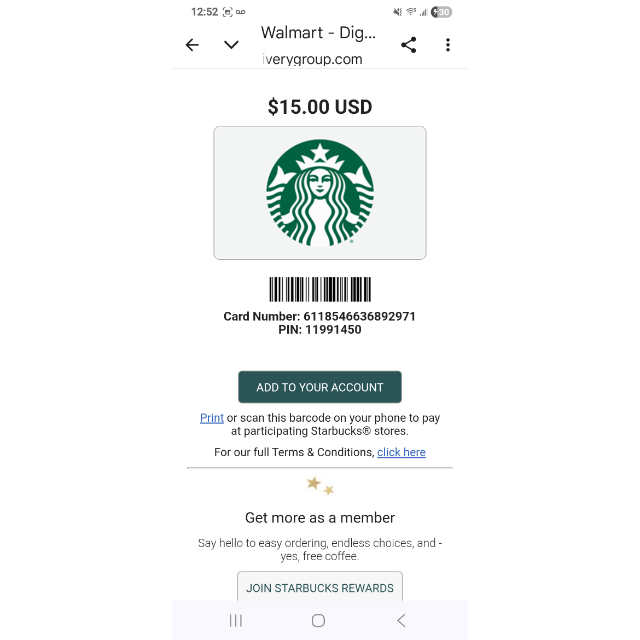Open the share icon
The width and height of the screenshot is (640, 640).
point(409,45)
